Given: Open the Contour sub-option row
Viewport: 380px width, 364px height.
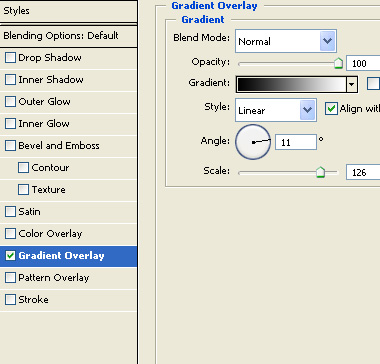Looking at the screenshot, I should 68,168.
